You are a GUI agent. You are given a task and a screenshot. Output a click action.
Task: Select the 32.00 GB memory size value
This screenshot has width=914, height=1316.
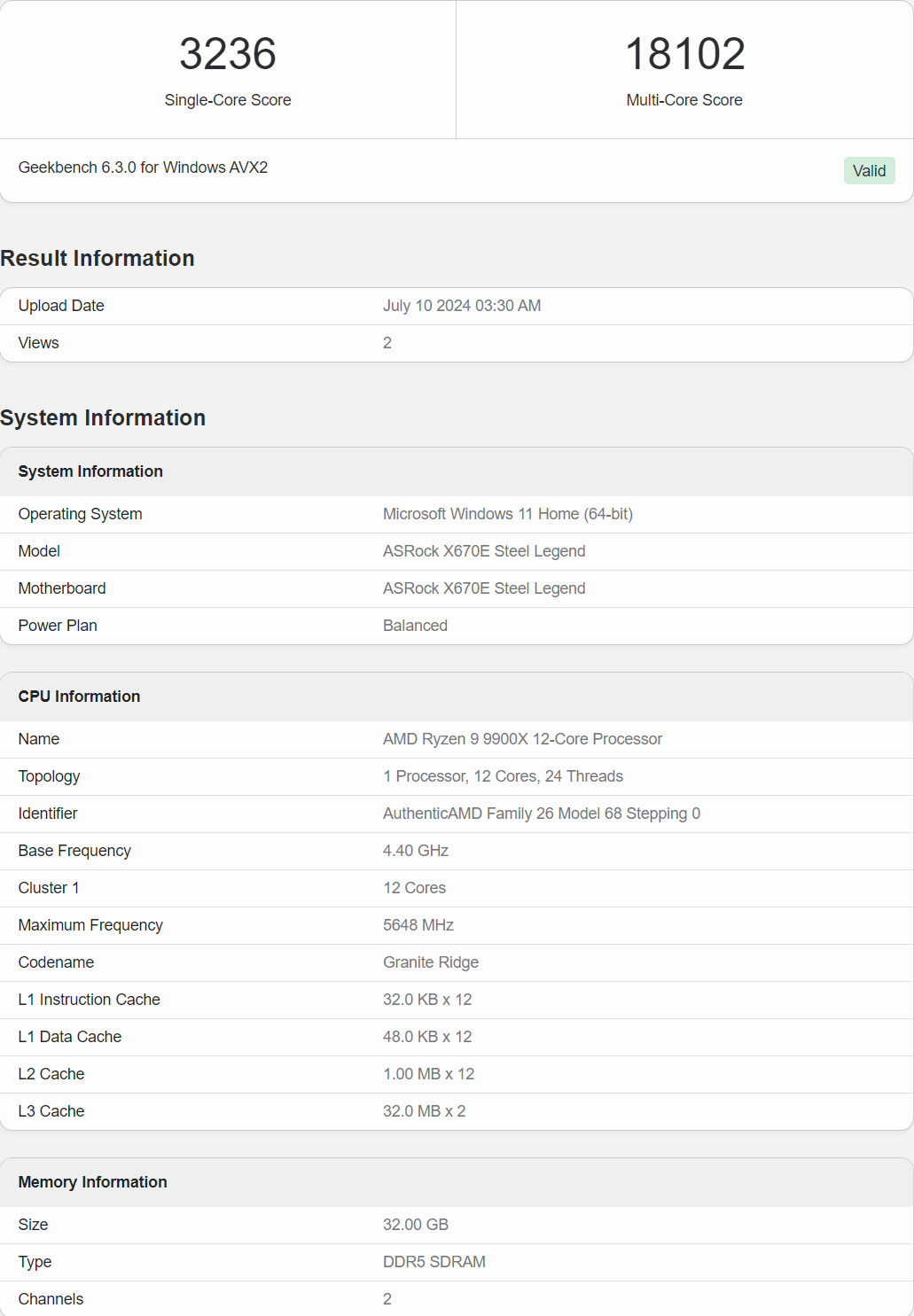click(416, 1225)
